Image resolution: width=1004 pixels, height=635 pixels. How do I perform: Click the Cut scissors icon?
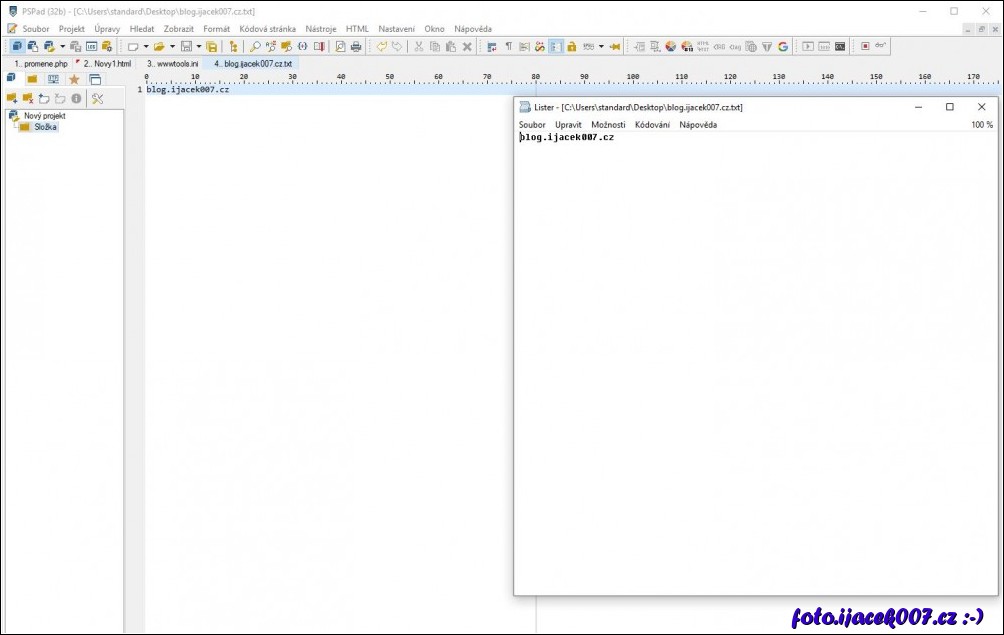pyautogui.click(x=419, y=47)
